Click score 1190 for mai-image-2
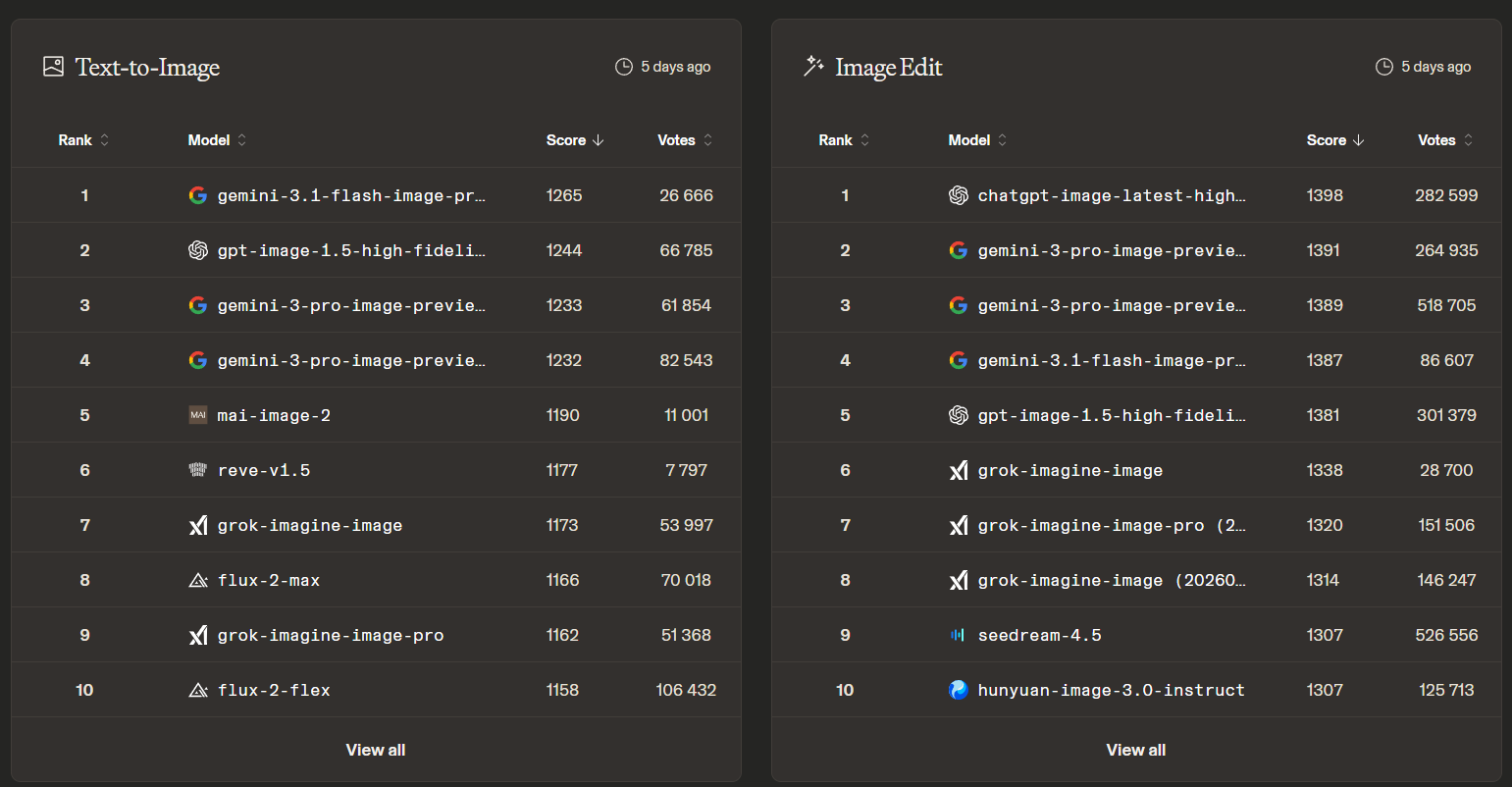 (x=563, y=415)
